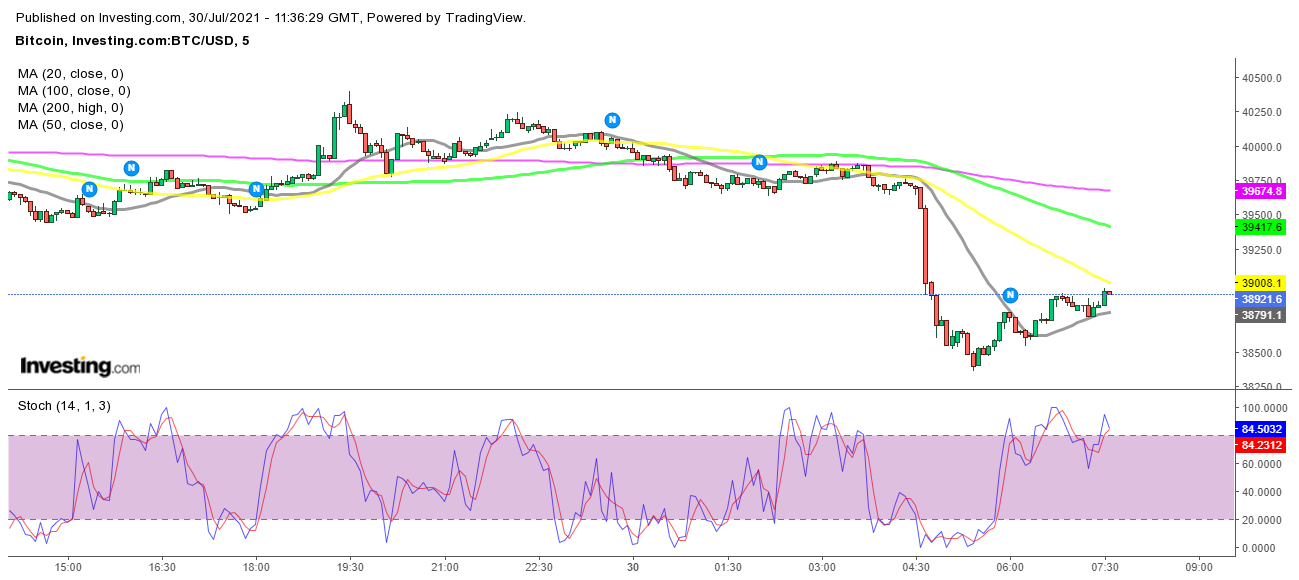Click the blue 38921.6 current price tag

click(1261, 299)
